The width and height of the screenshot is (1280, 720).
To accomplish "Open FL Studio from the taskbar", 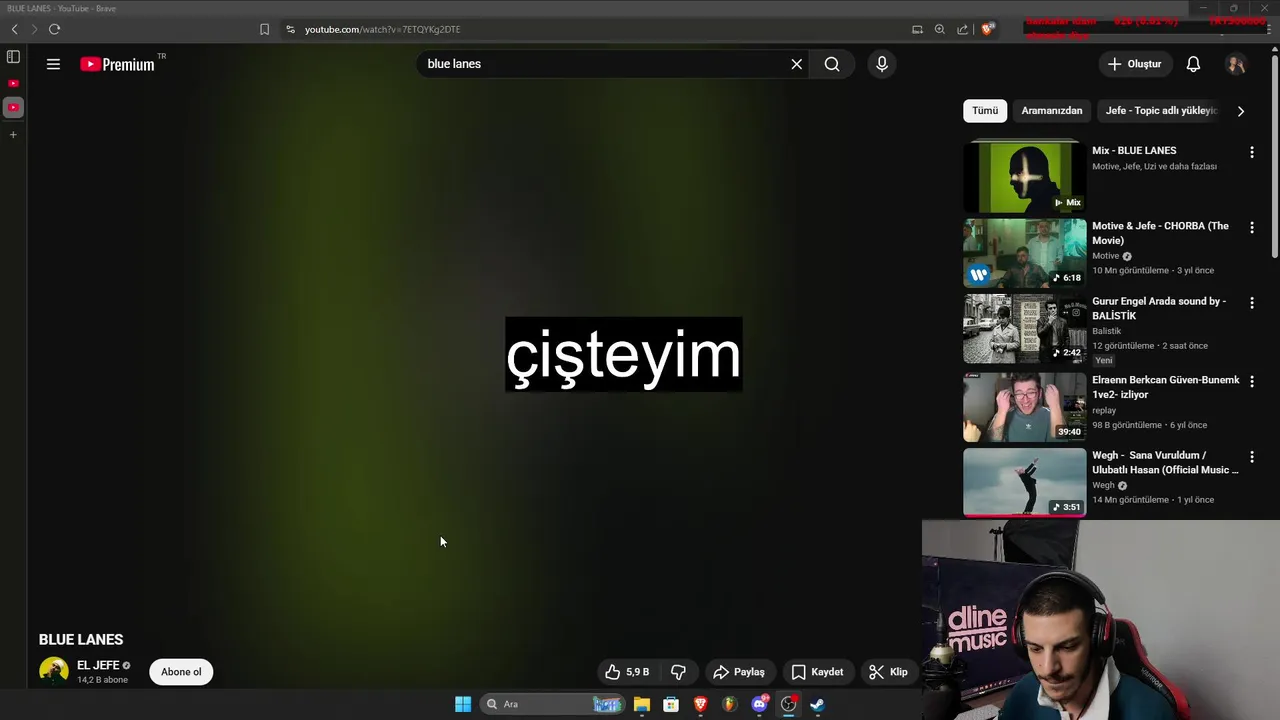I will tap(730, 704).
